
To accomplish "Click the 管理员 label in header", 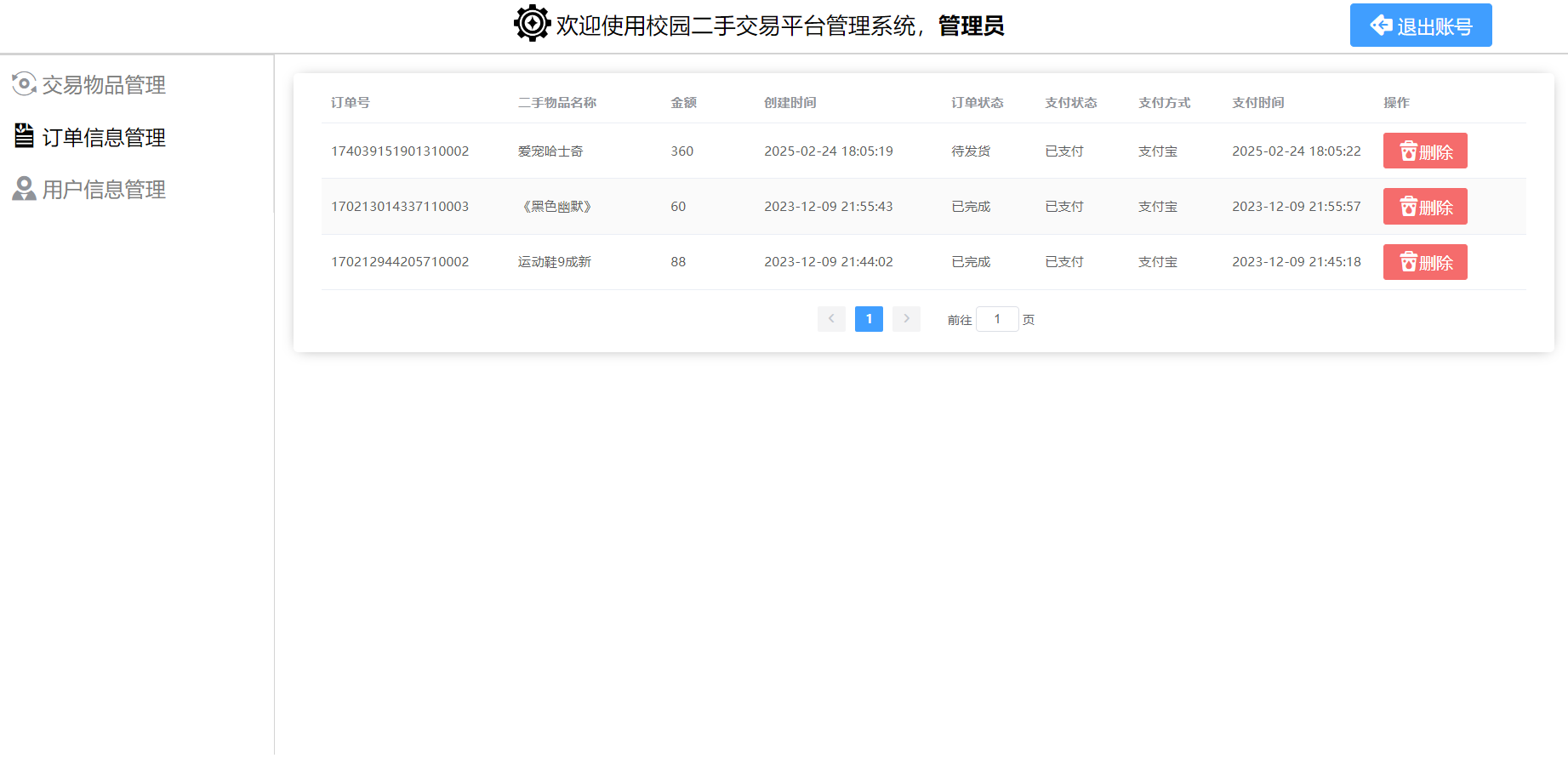I will [971, 26].
